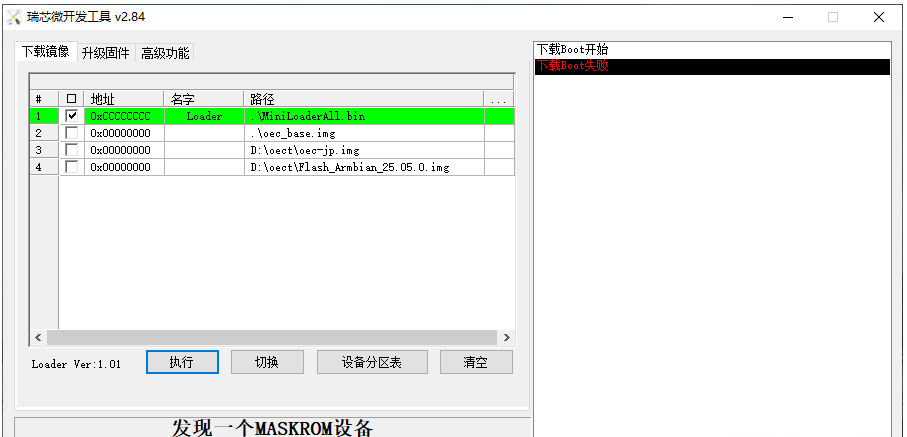Check the Flash_Armbian_25.05.0.img row checkbox
This screenshot has height=437, width=907.
72,167
